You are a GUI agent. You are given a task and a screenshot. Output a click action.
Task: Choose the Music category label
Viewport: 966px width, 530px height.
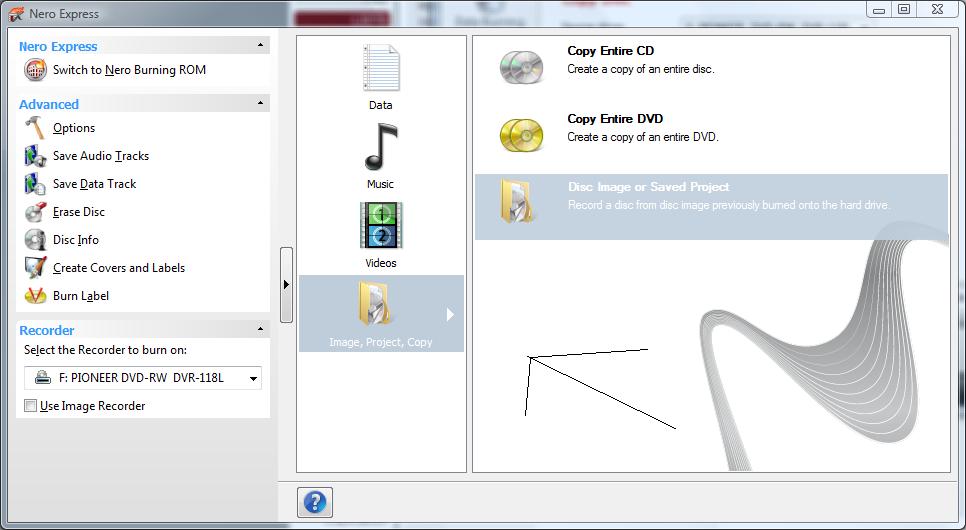click(x=380, y=184)
